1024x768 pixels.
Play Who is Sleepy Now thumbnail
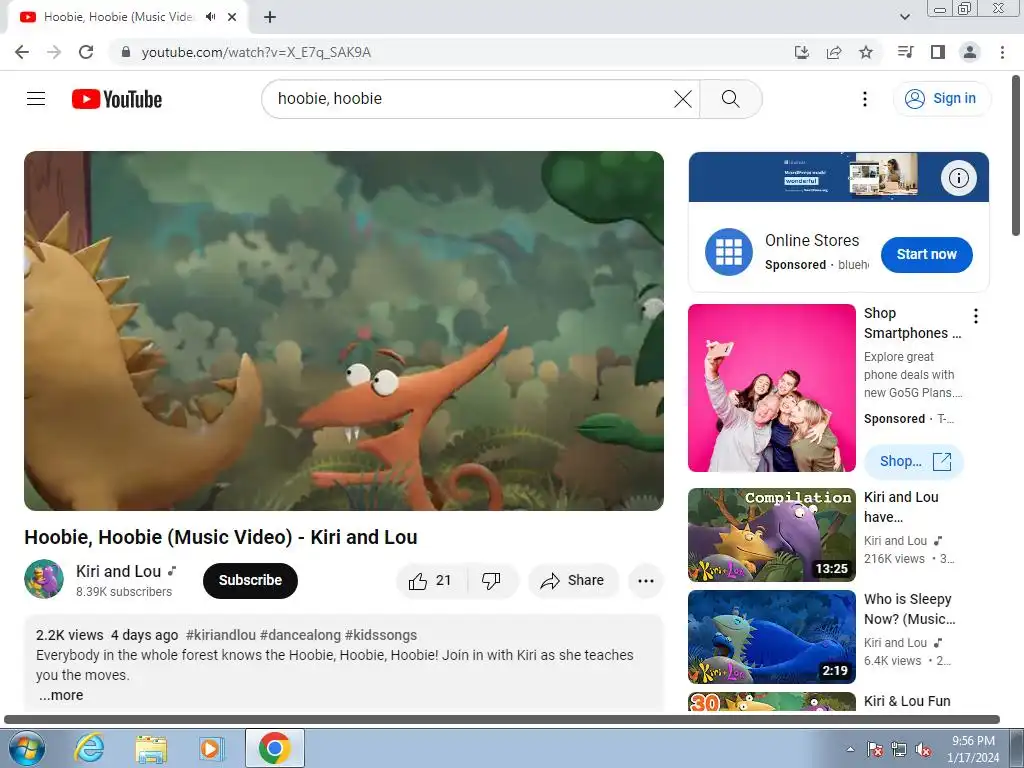point(771,637)
